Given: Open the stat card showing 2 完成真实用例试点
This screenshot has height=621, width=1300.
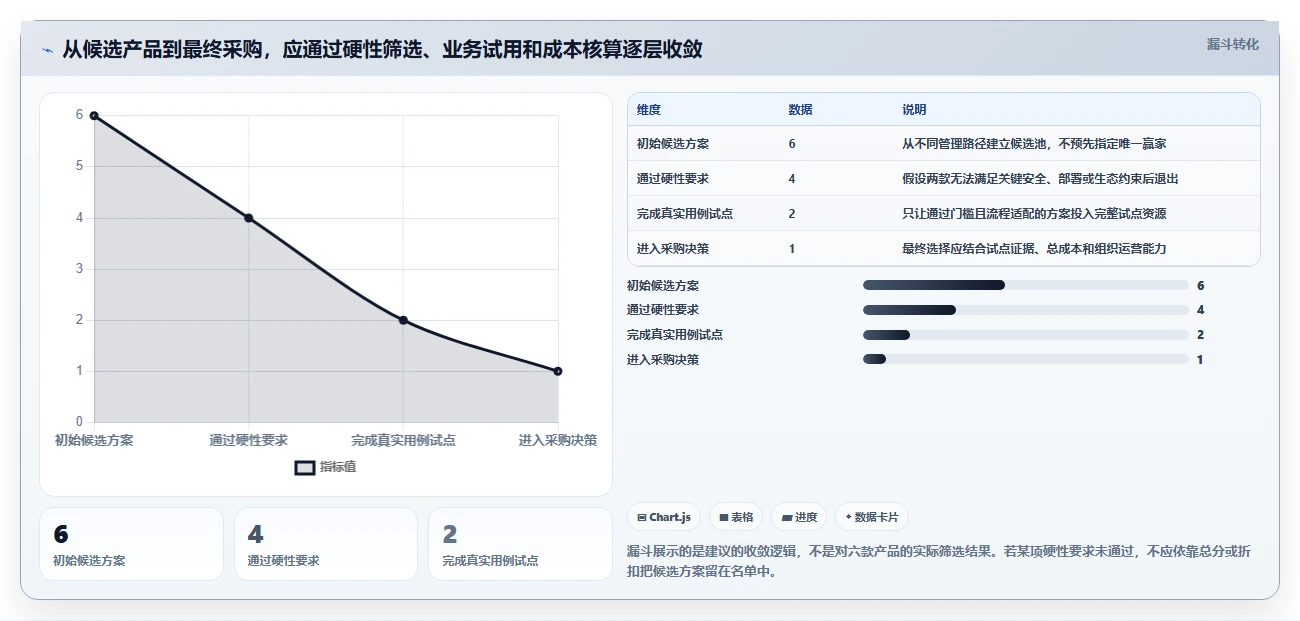Looking at the screenshot, I should click(520, 544).
